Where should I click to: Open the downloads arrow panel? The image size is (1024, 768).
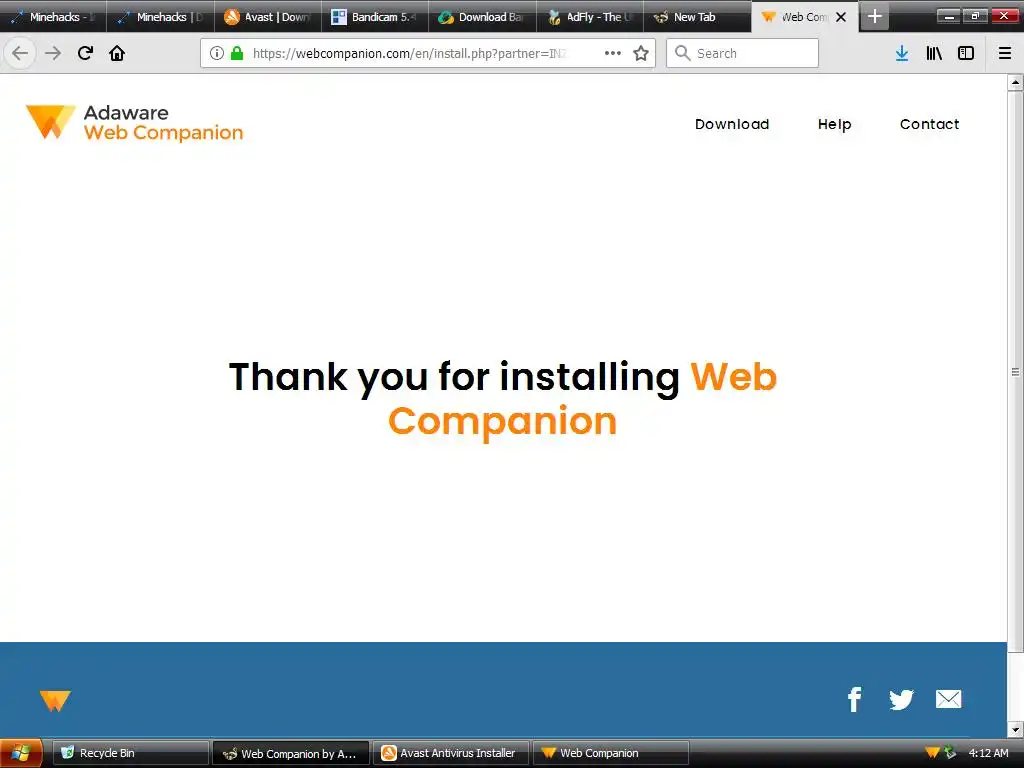click(902, 53)
